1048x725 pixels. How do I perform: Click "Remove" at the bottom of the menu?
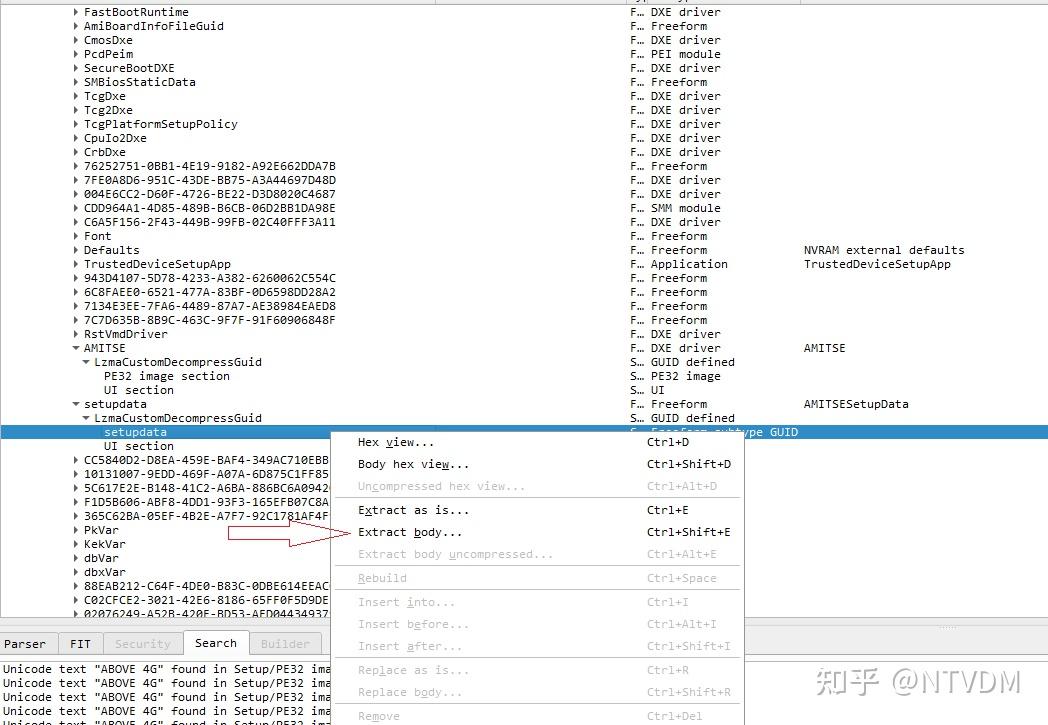pyautogui.click(x=378, y=716)
